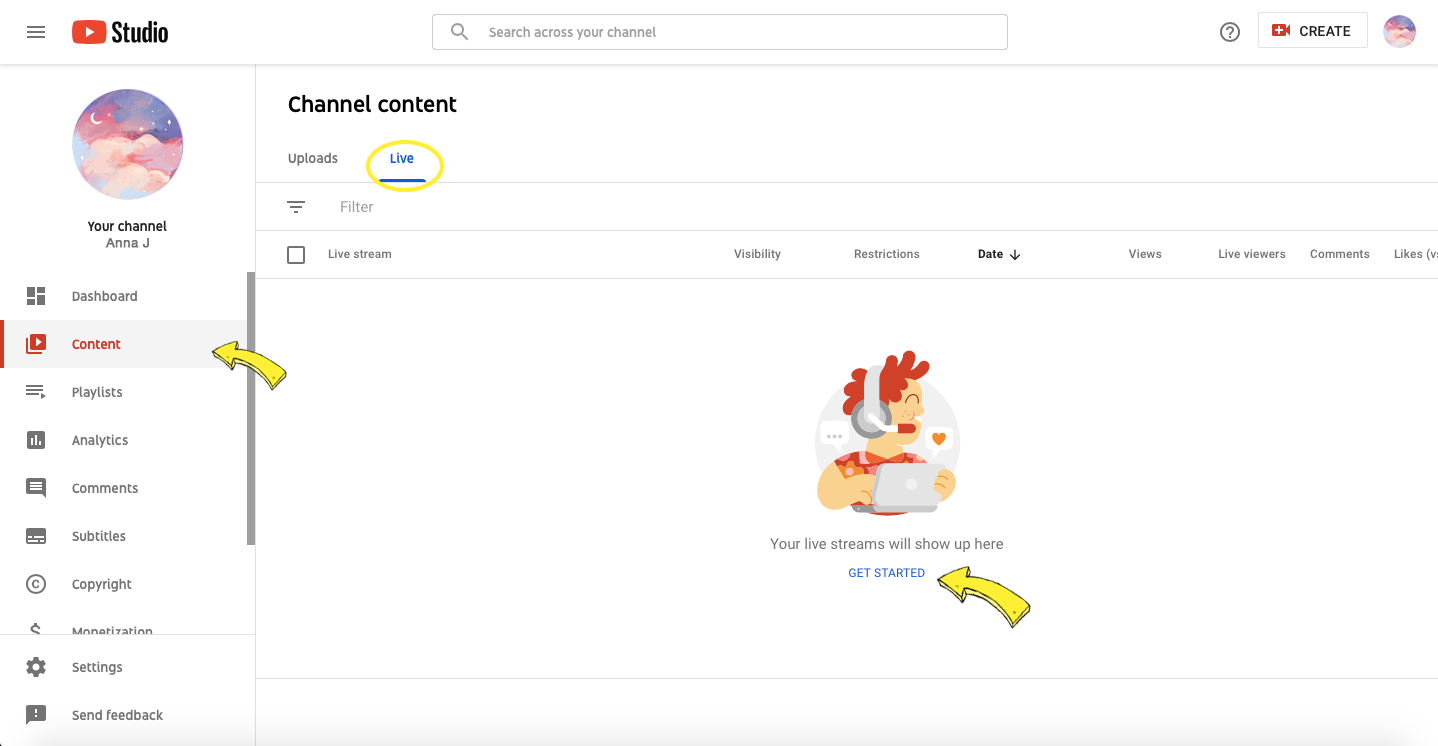Open the Copyright section
Image resolution: width=1438 pixels, height=746 pixels.
tap(101, 584)
